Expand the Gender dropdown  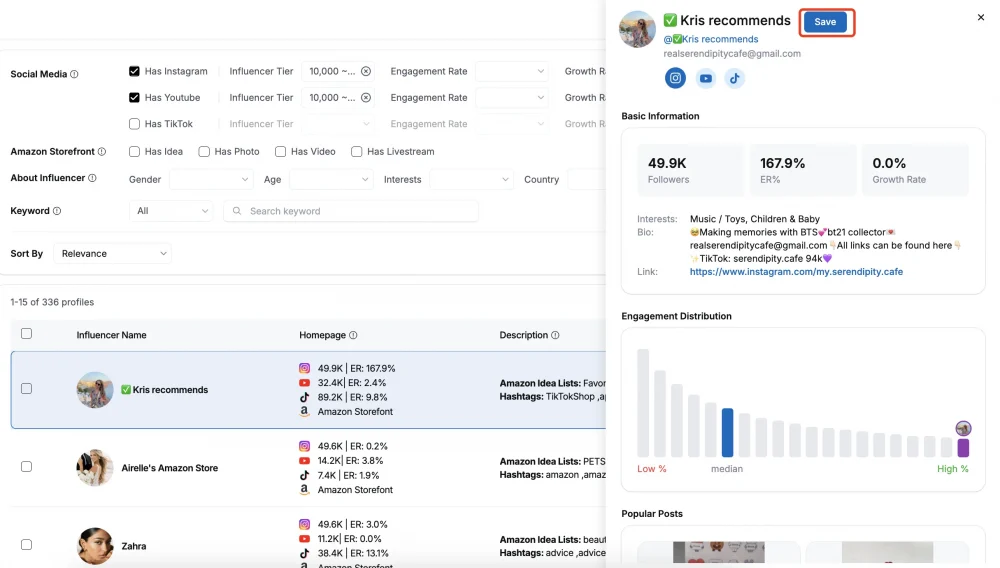click(x=211, y=180)
